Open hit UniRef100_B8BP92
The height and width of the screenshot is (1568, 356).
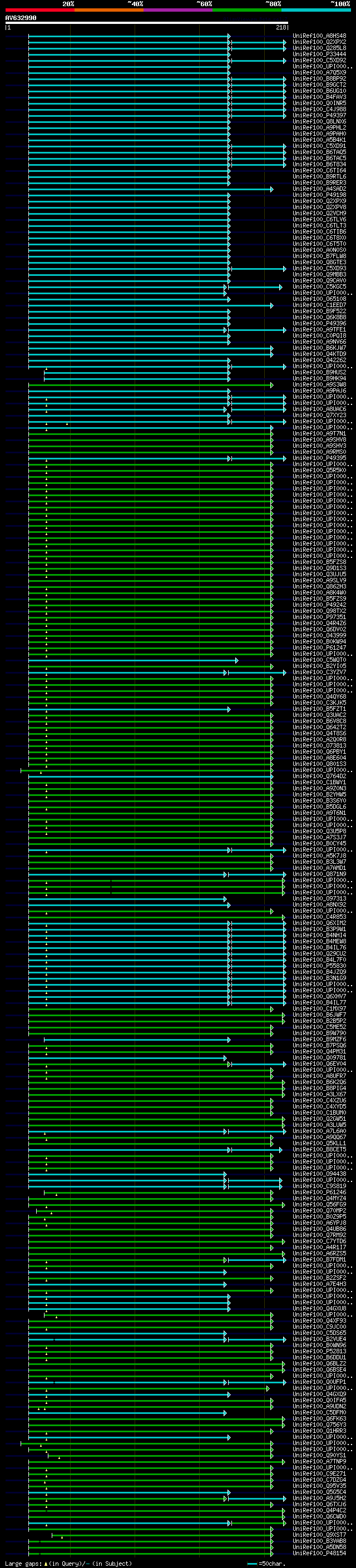[319, 78]
